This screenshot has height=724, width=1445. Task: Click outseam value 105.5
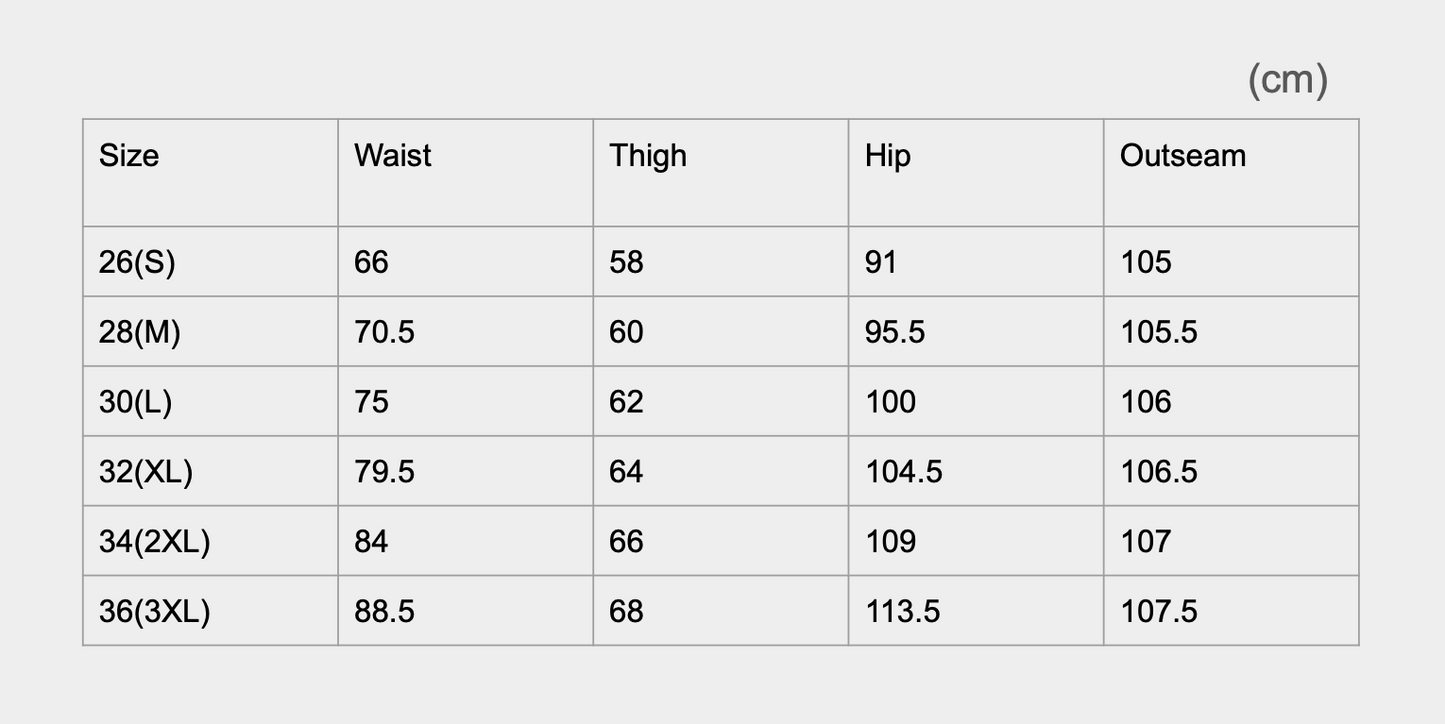[1159, 332]
